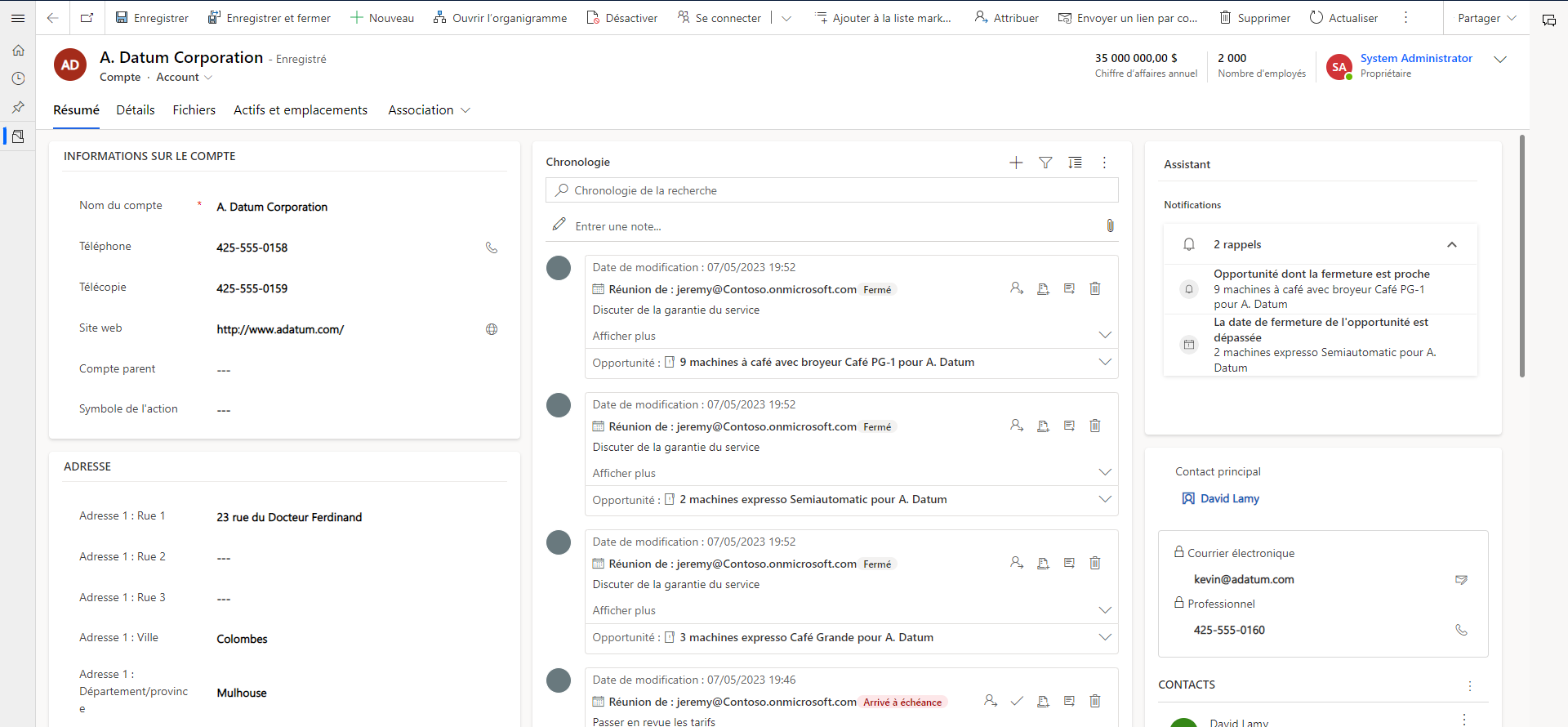Screen dimensions: 1568x727
Task: Switch to the Résumé tab
Action: tap(76, 110)
